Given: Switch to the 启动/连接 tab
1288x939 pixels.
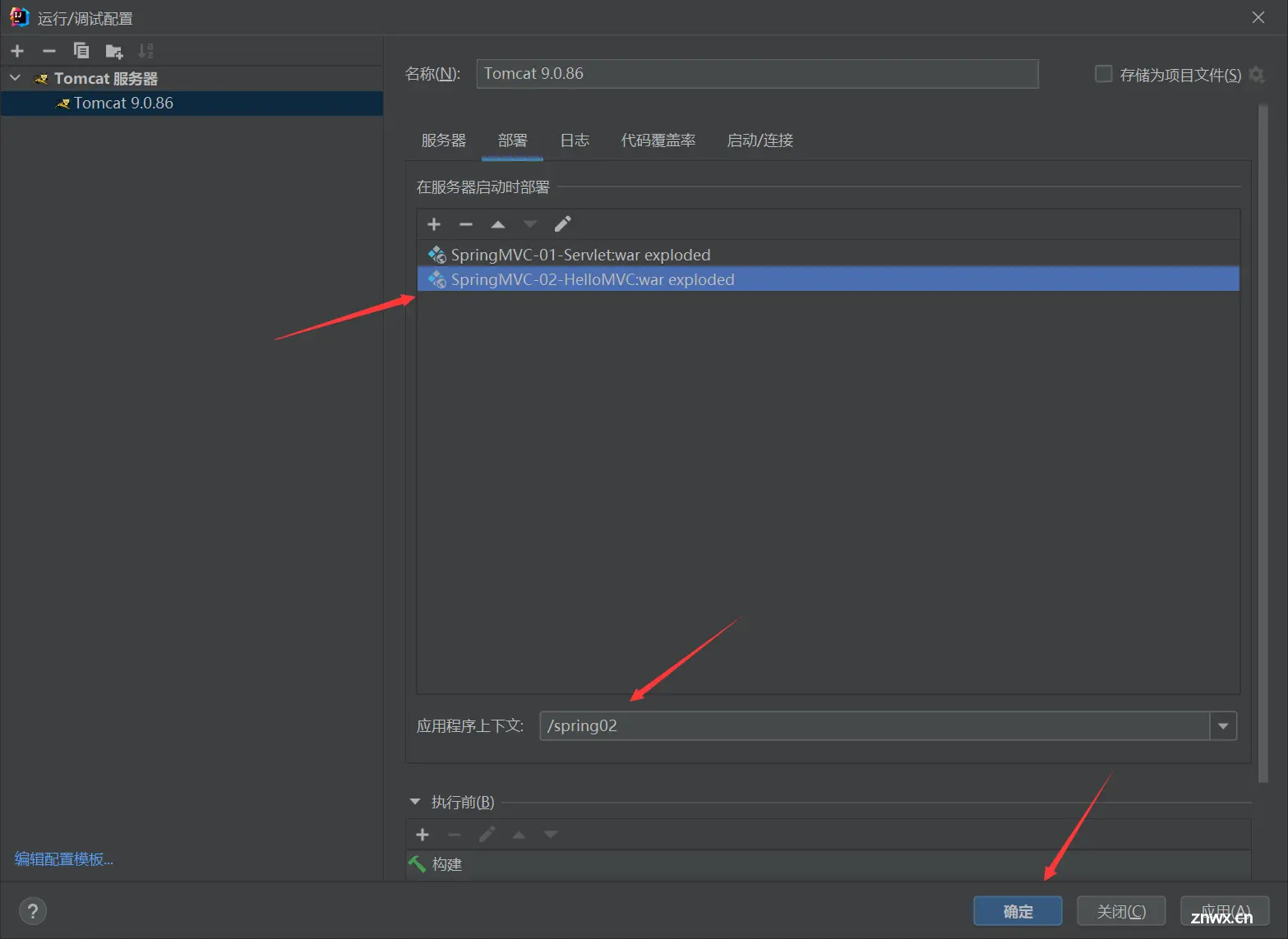Looking at the screenshot, I should tap(760, 140).
